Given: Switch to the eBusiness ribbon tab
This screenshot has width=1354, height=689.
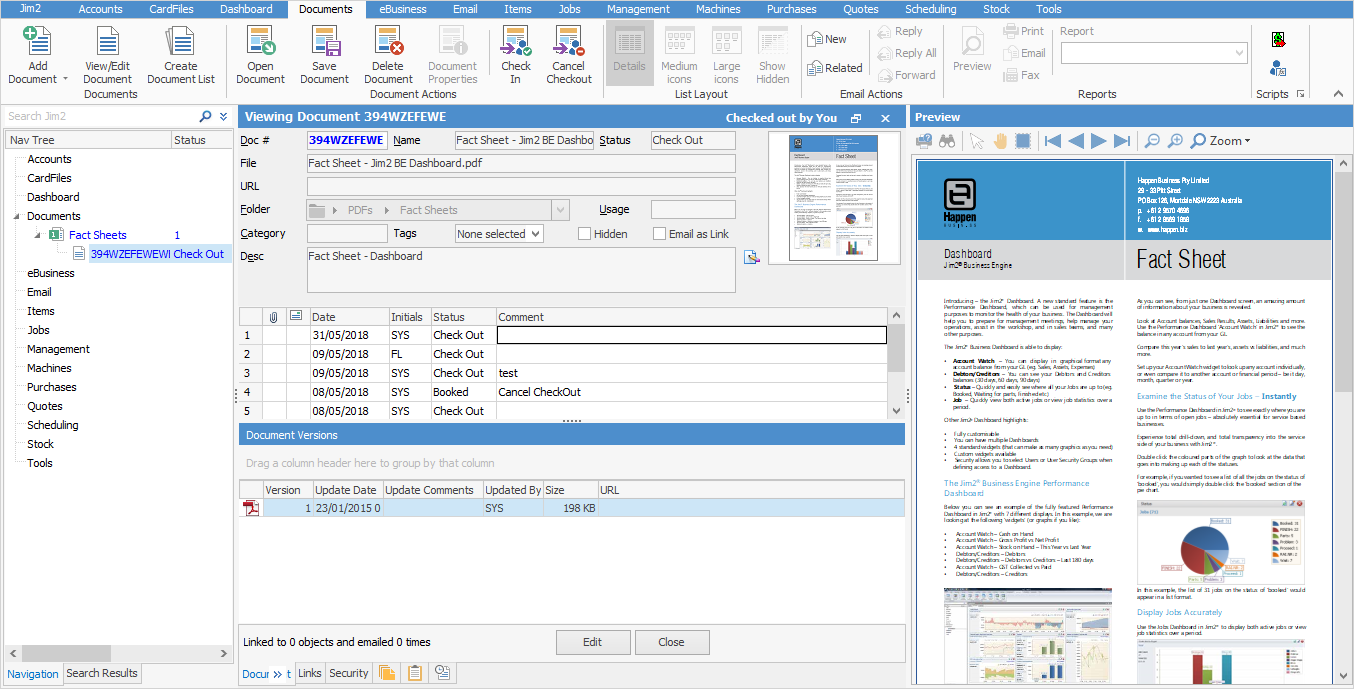Looking at the screenshot, I should [403, 9].
